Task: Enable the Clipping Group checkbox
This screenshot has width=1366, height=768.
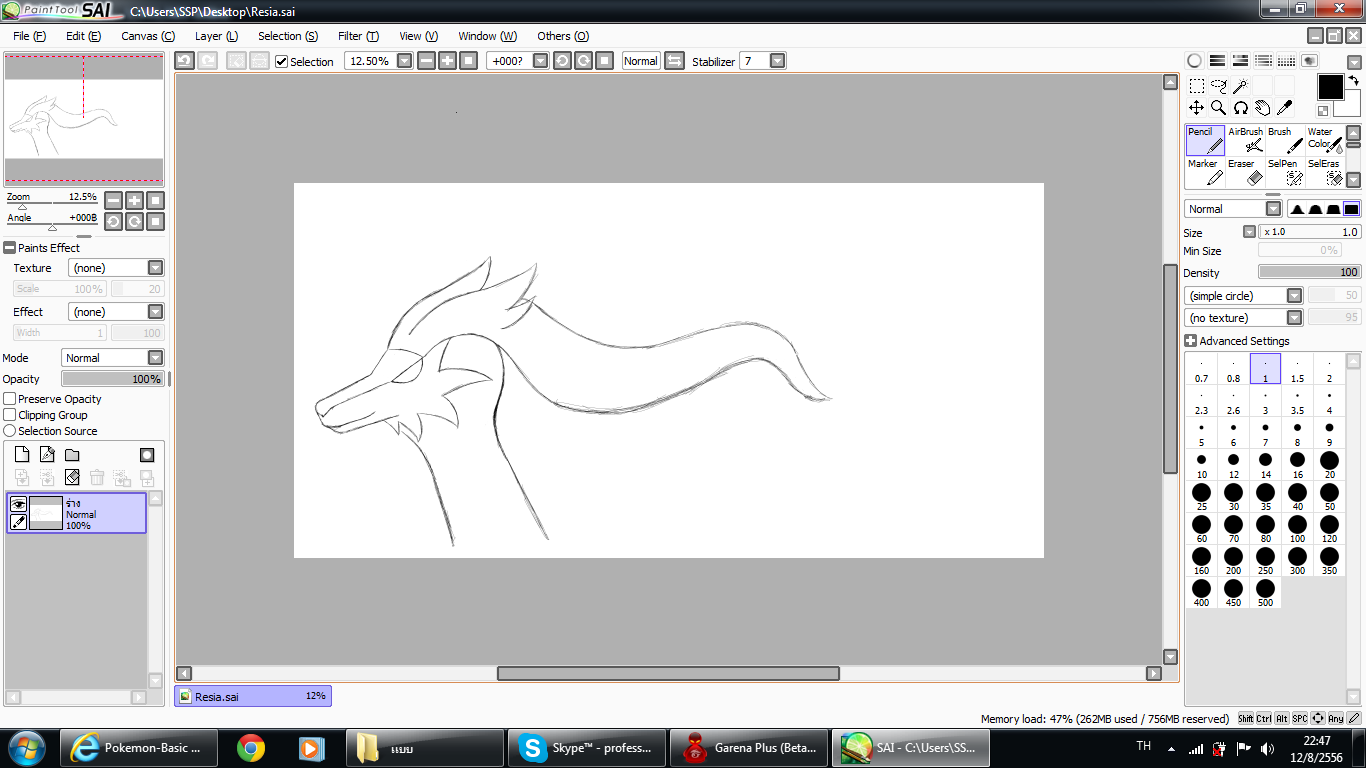Action: [10, 415]
